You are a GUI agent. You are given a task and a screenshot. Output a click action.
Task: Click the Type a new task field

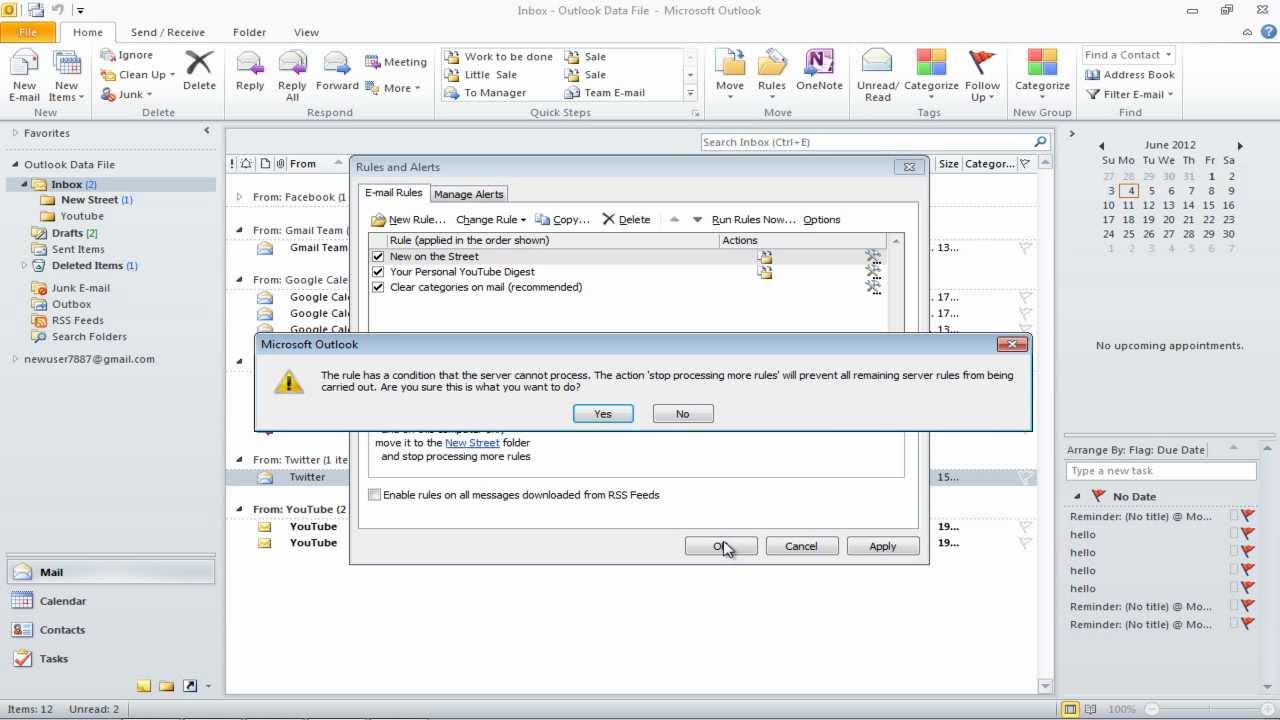1161,471
